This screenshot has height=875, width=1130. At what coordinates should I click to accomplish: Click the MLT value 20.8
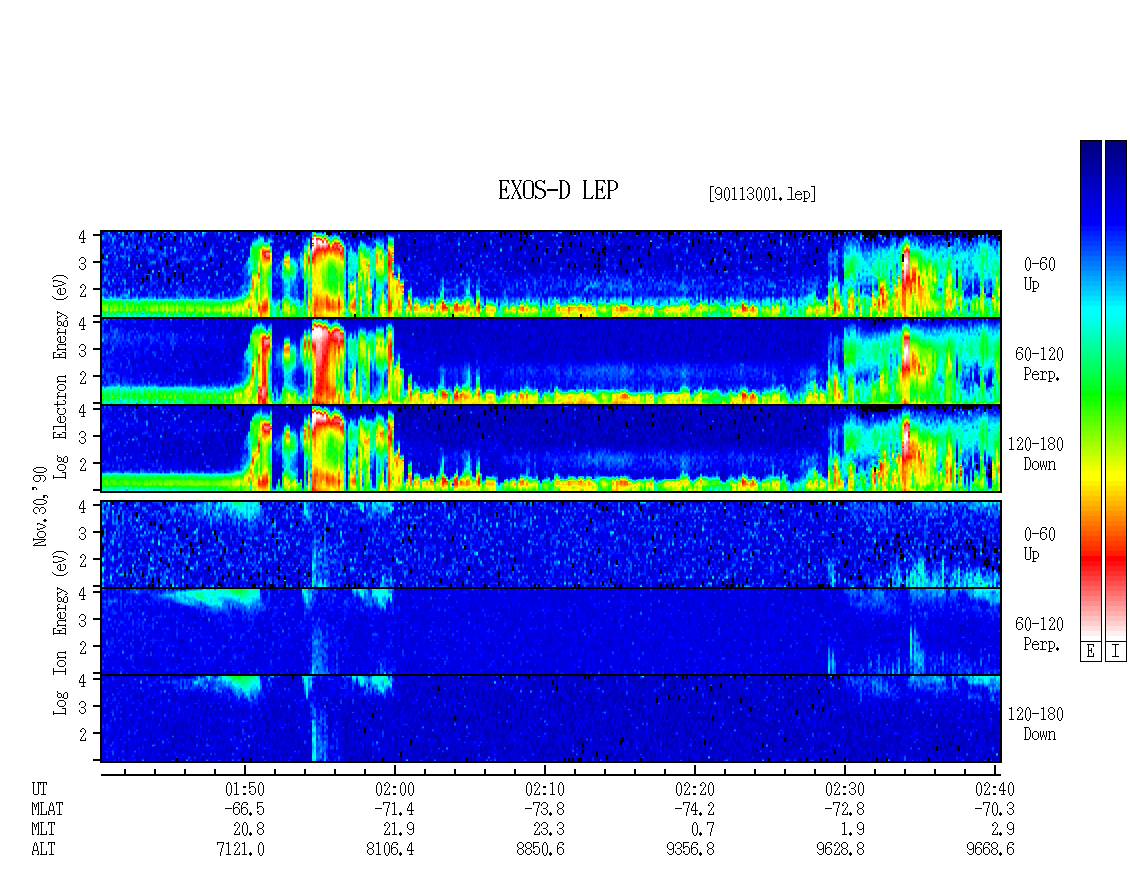click(249, 830)
